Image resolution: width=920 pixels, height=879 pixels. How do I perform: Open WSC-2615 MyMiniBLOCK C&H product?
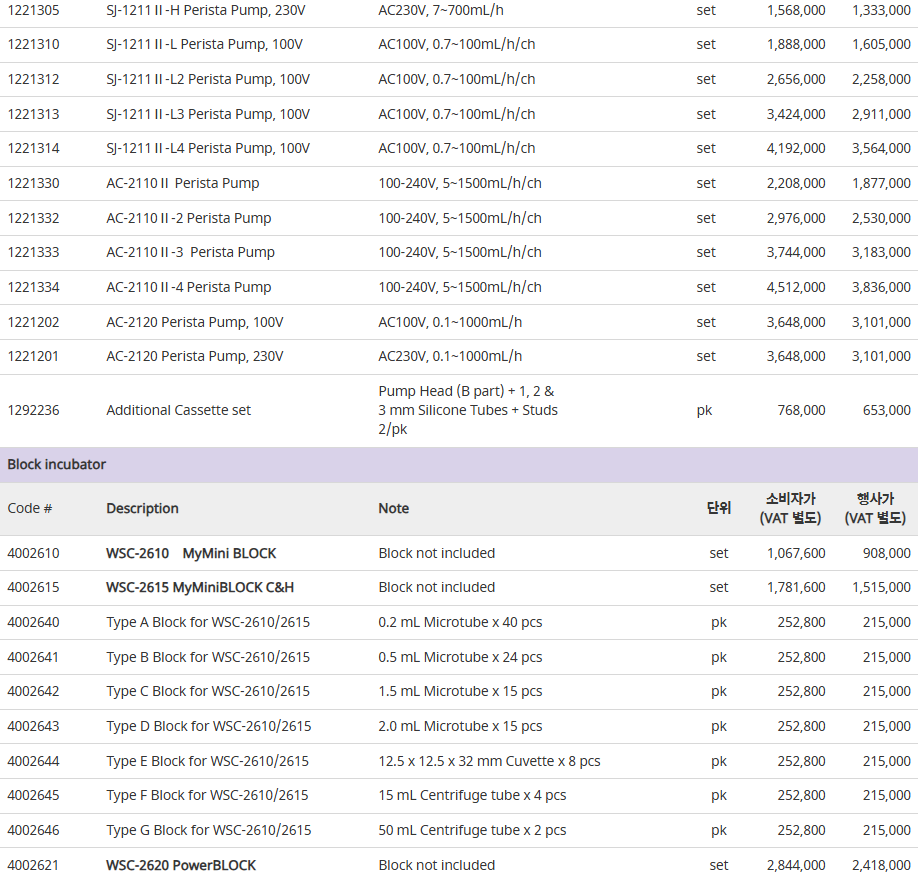(200, 588)
